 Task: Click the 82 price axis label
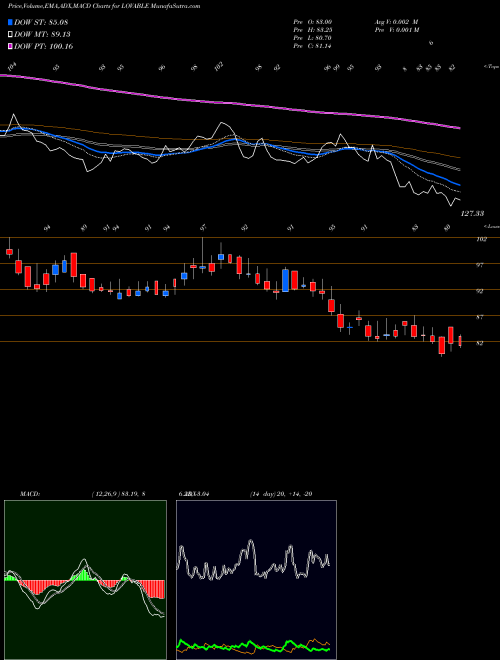coord(479,343)
